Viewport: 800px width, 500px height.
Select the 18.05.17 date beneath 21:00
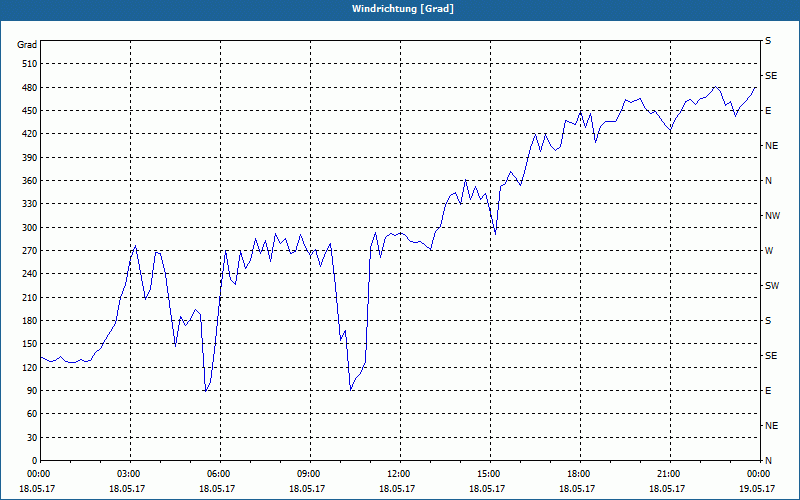(x=667, y=488)
